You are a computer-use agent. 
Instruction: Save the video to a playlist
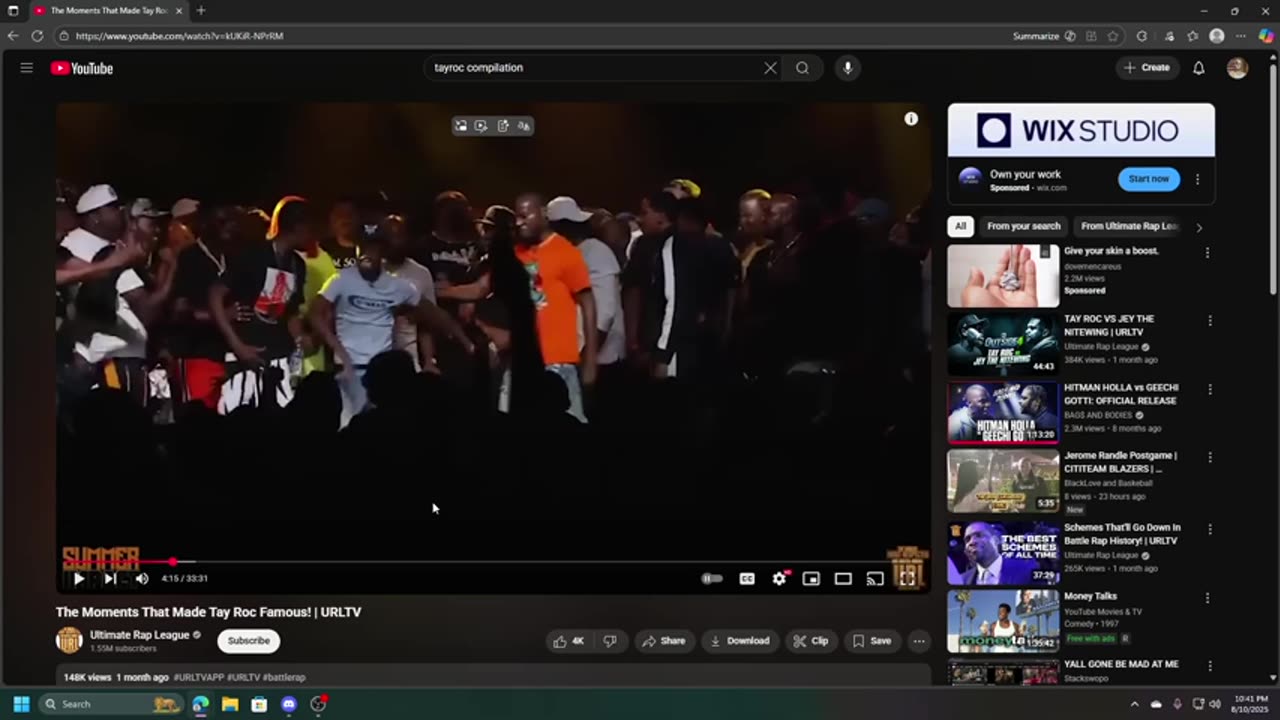click(871, 641)
